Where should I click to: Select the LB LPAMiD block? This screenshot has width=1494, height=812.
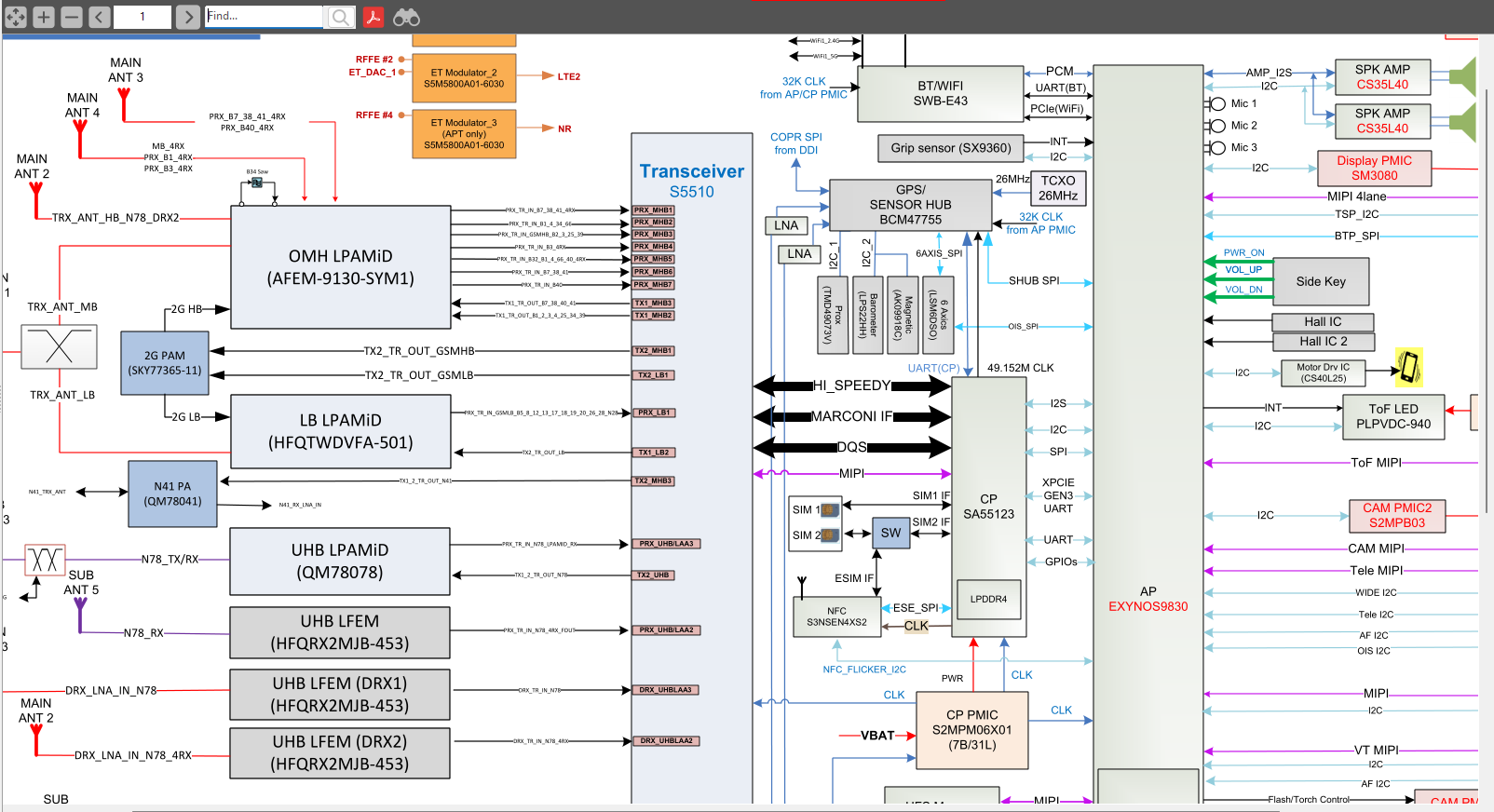[x=341, y=431]
